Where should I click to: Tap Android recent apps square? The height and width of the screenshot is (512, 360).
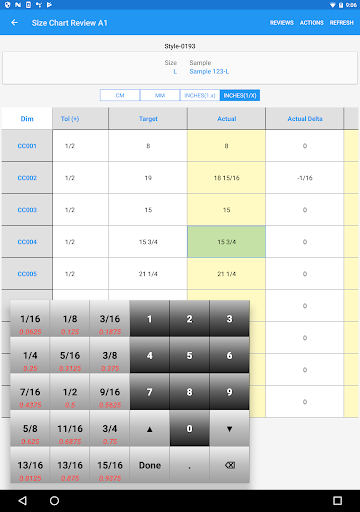pos(337,501)
